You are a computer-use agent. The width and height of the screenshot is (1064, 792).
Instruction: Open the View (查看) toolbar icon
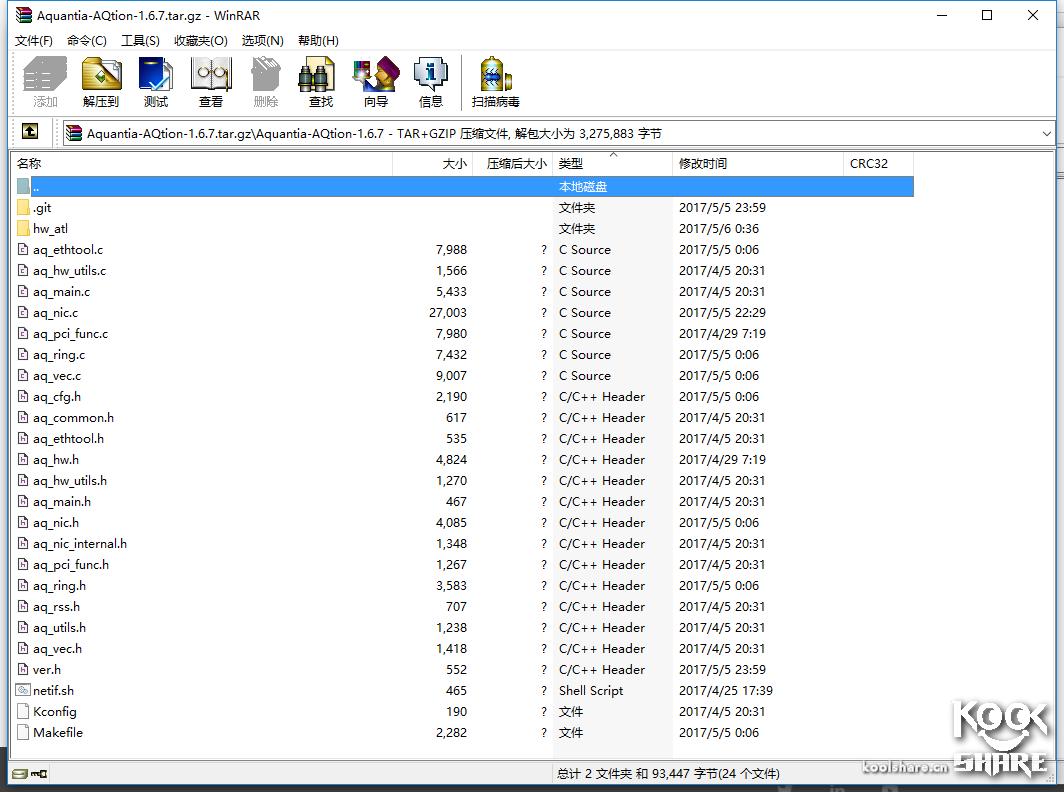coord(211,82)
